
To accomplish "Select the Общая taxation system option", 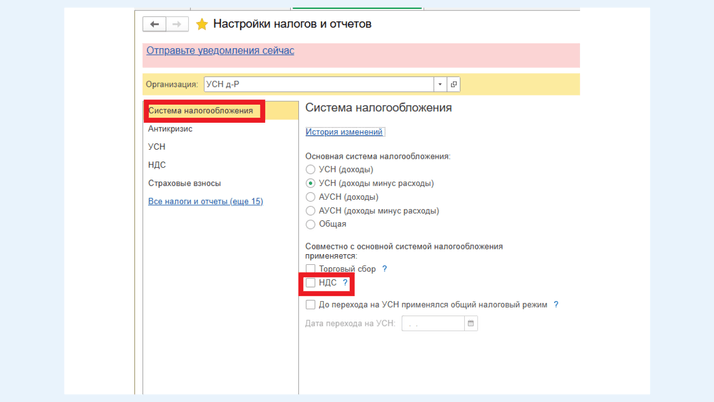I will point(310,224).
